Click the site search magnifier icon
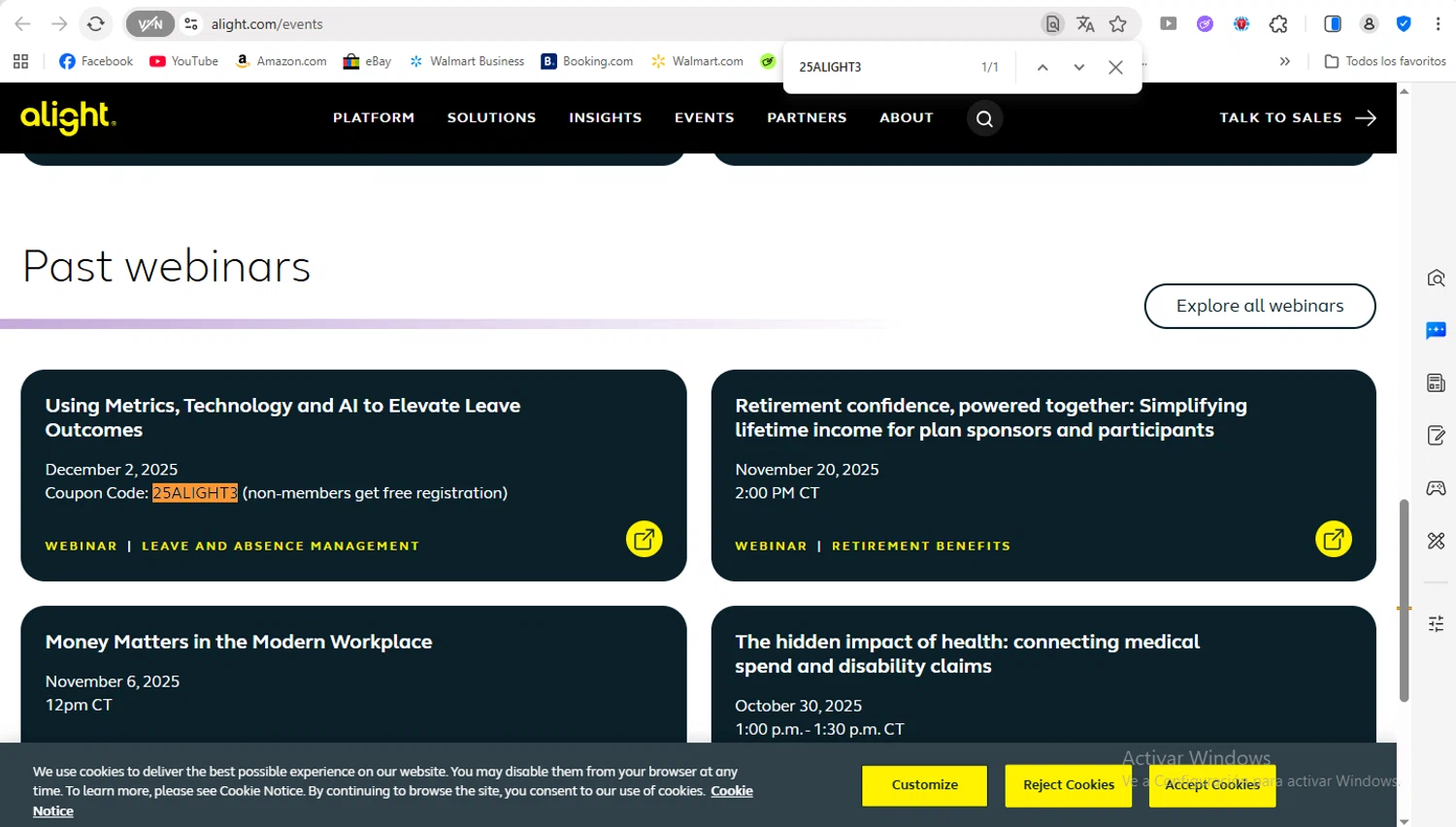Screen dimensions: 1456x827 984,118
